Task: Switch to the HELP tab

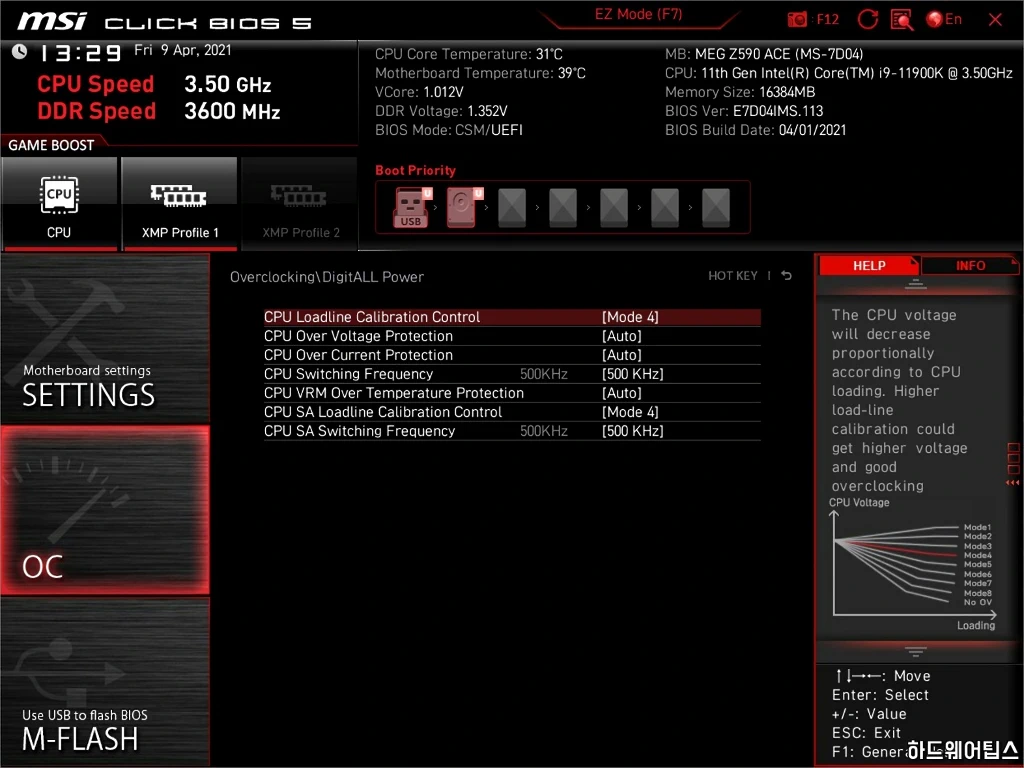Action: click(869, 265)
